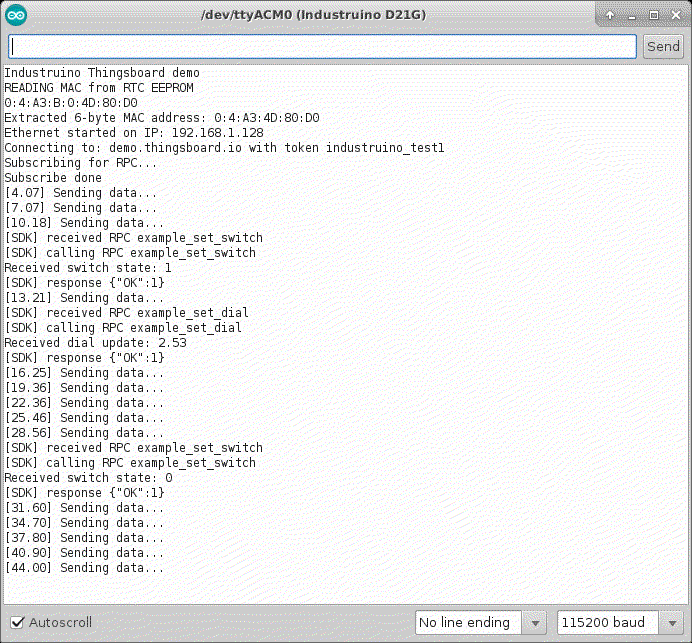Close the serial monitor window
Image resolution: width=692 pixels, height=643 pixels.
tap(674, 15)
